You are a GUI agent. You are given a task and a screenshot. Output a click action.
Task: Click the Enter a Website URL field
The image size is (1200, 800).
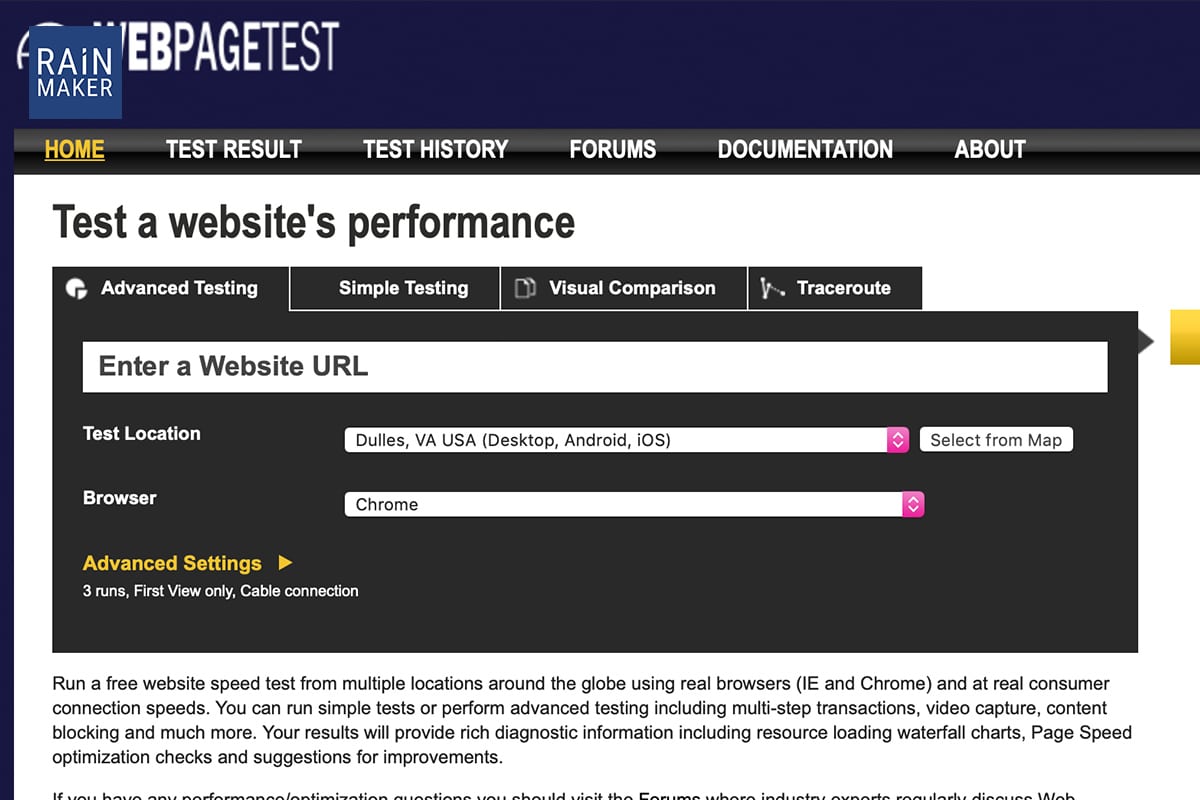coord(594,366)
